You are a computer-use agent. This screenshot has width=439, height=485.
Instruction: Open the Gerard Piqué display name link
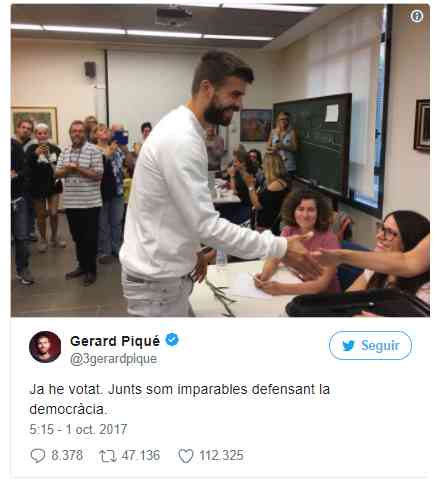click(115, 341)
